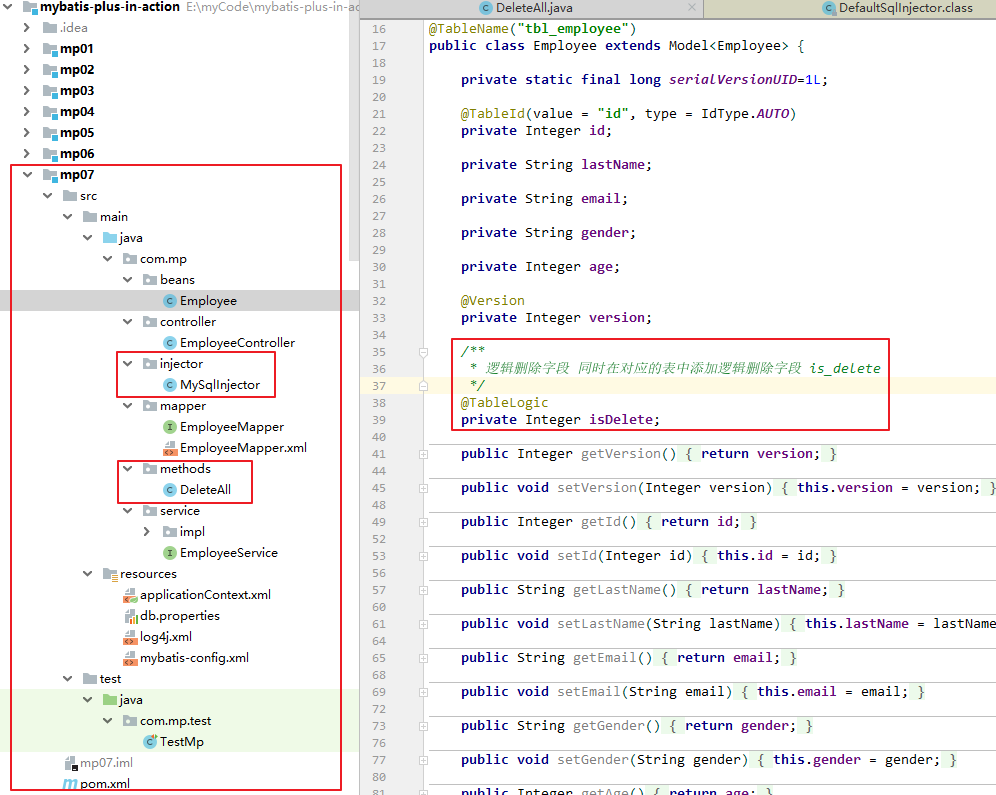Collapse the mp07 module arrow
996x795 pixels.
(x=27, y=174)
